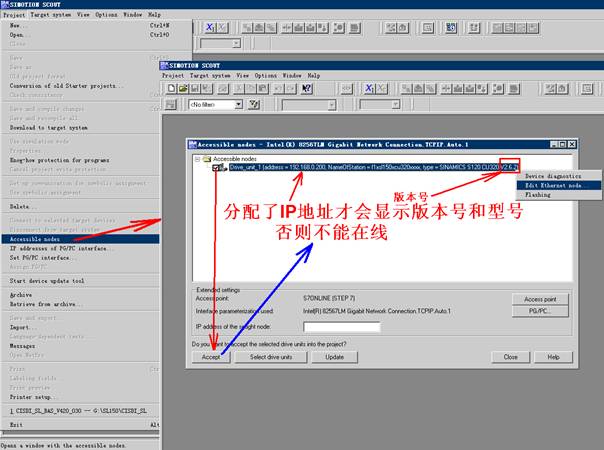The image size is (604, 450).
Task: Click the Access point button
Action: click(539, 299)
